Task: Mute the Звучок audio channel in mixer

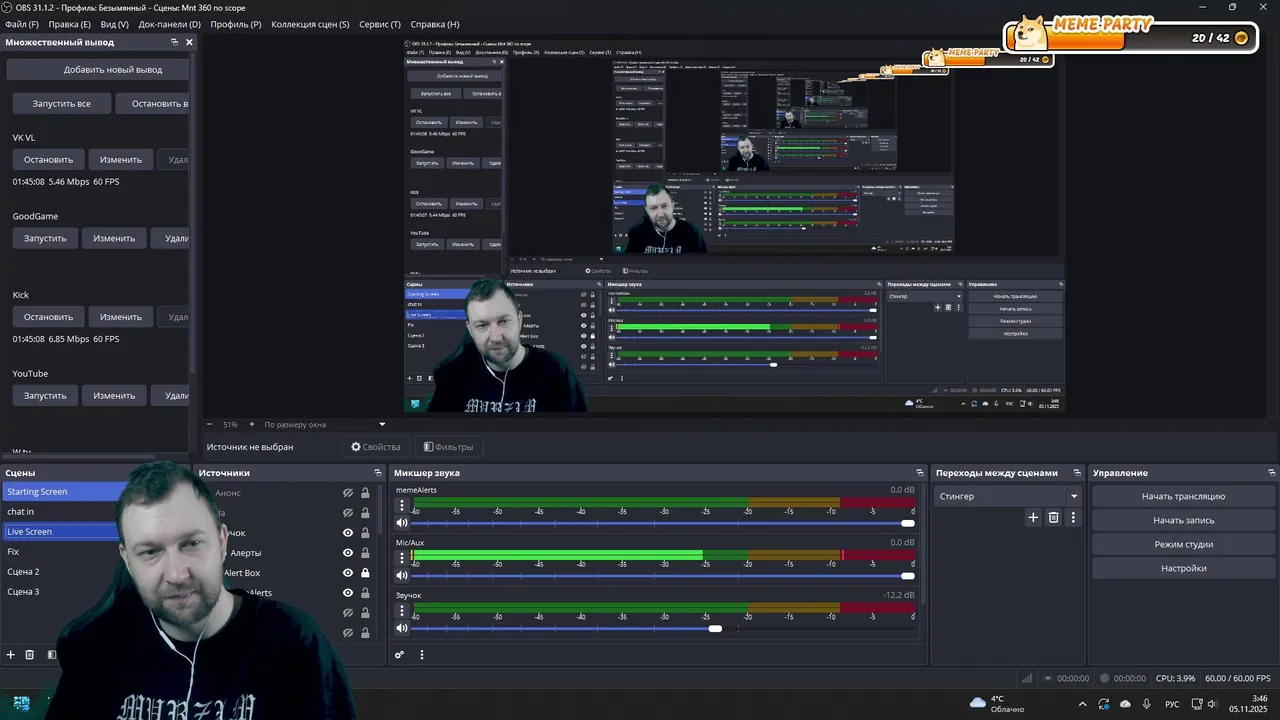Action: [x=402, y=628]
